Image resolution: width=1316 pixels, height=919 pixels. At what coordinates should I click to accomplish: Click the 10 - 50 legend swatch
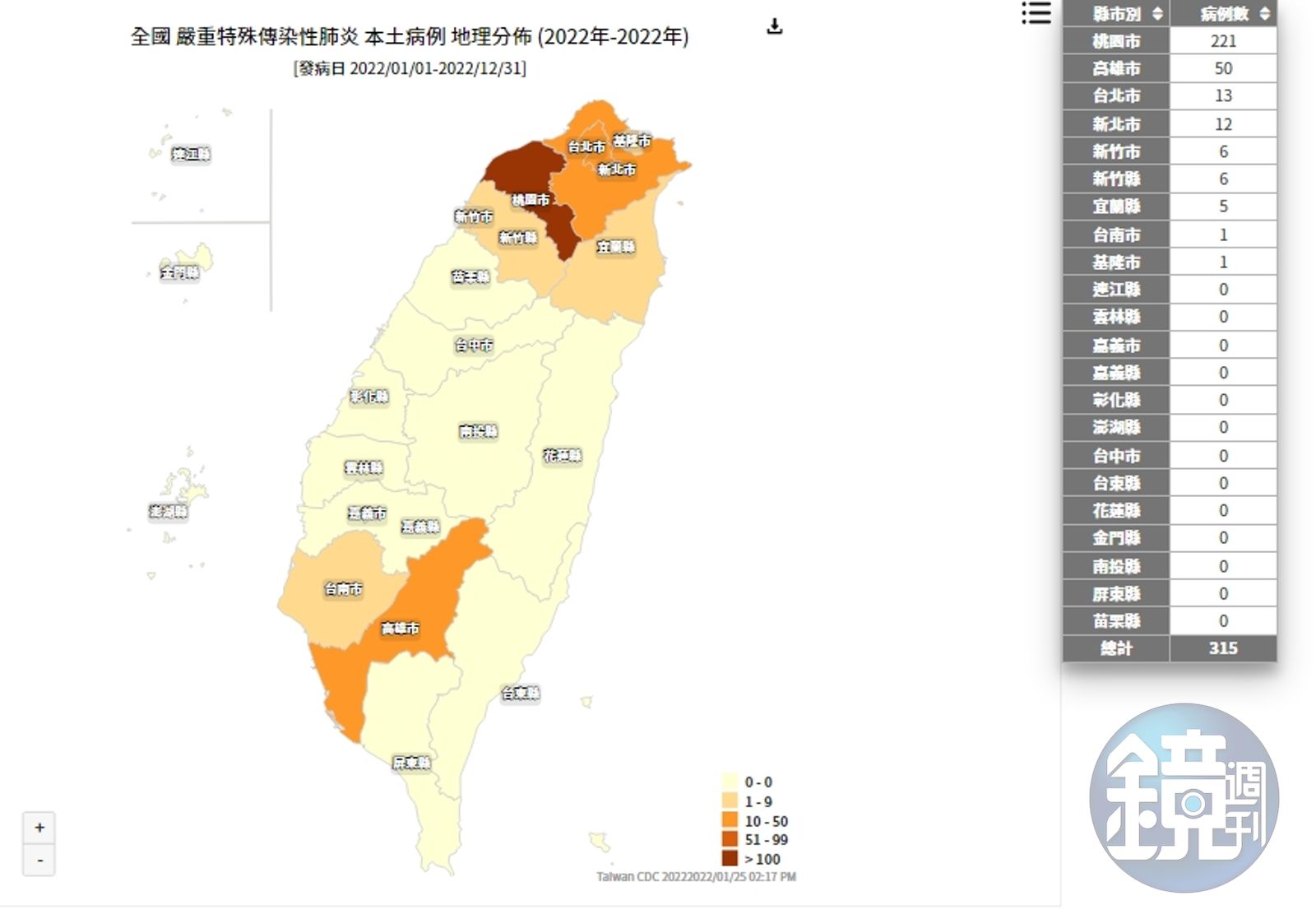point(730,821)
